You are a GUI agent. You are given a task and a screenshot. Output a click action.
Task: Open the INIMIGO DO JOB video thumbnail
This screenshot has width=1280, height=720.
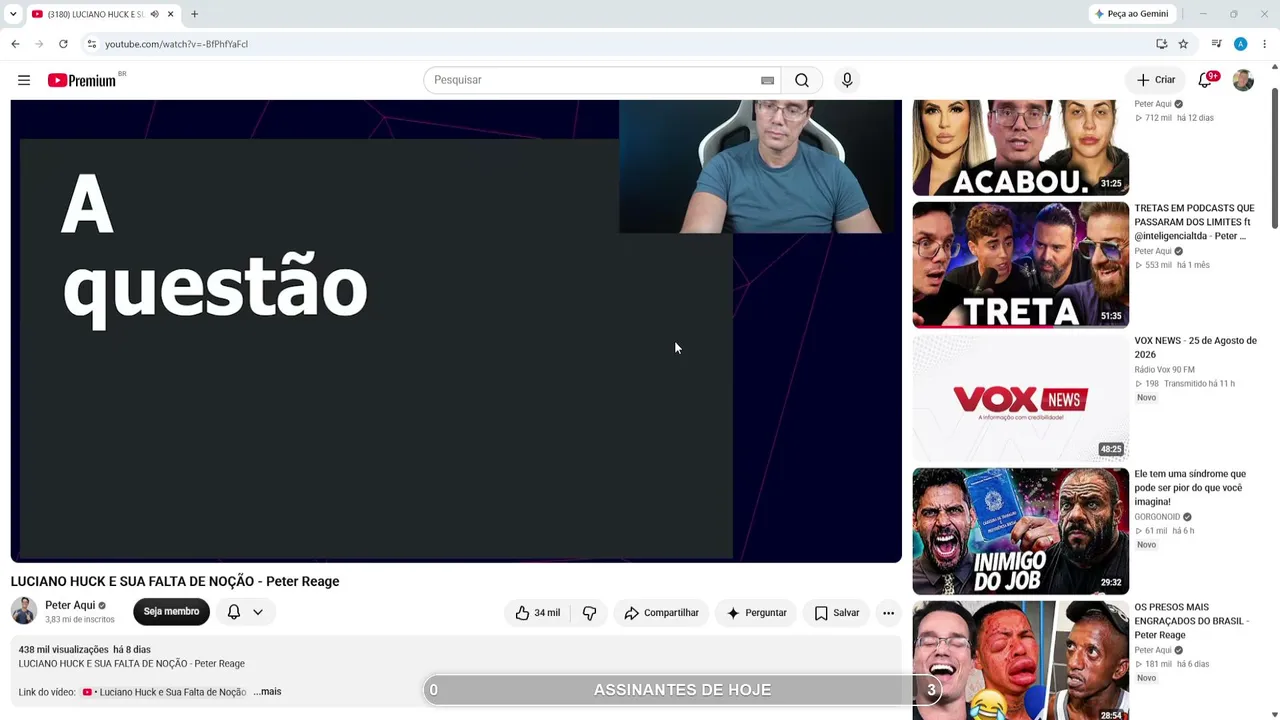click(x=1020, y=531)
